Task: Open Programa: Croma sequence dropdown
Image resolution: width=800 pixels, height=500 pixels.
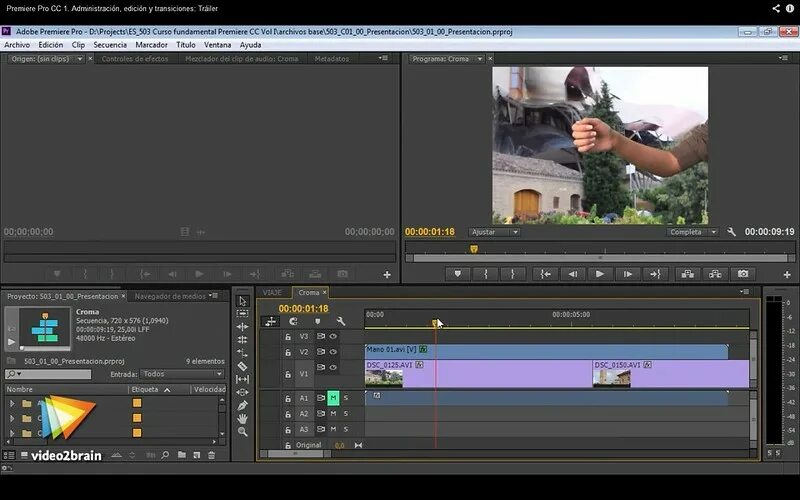Action: click(480, 59)
